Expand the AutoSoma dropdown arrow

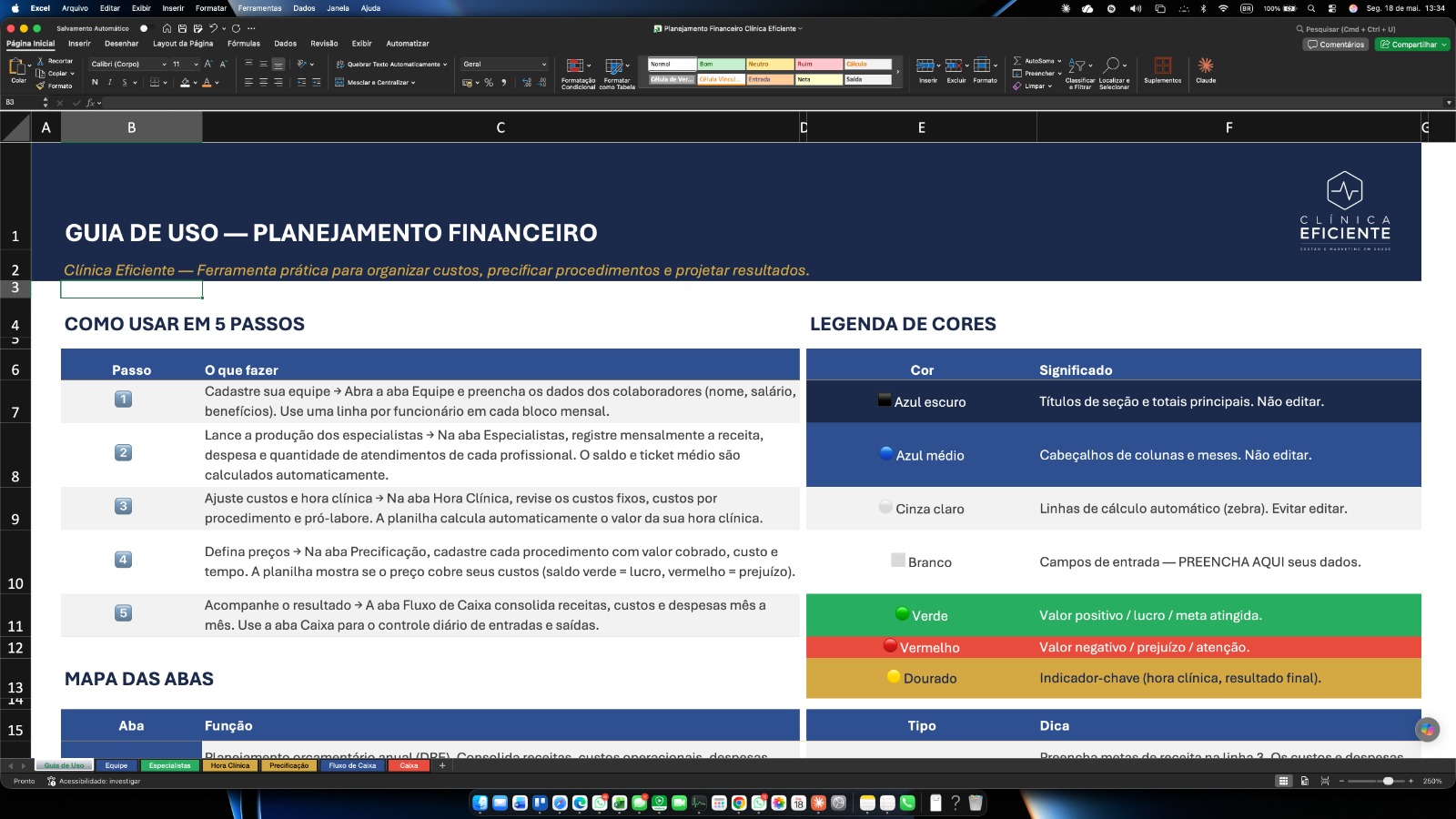(1059, 61)
